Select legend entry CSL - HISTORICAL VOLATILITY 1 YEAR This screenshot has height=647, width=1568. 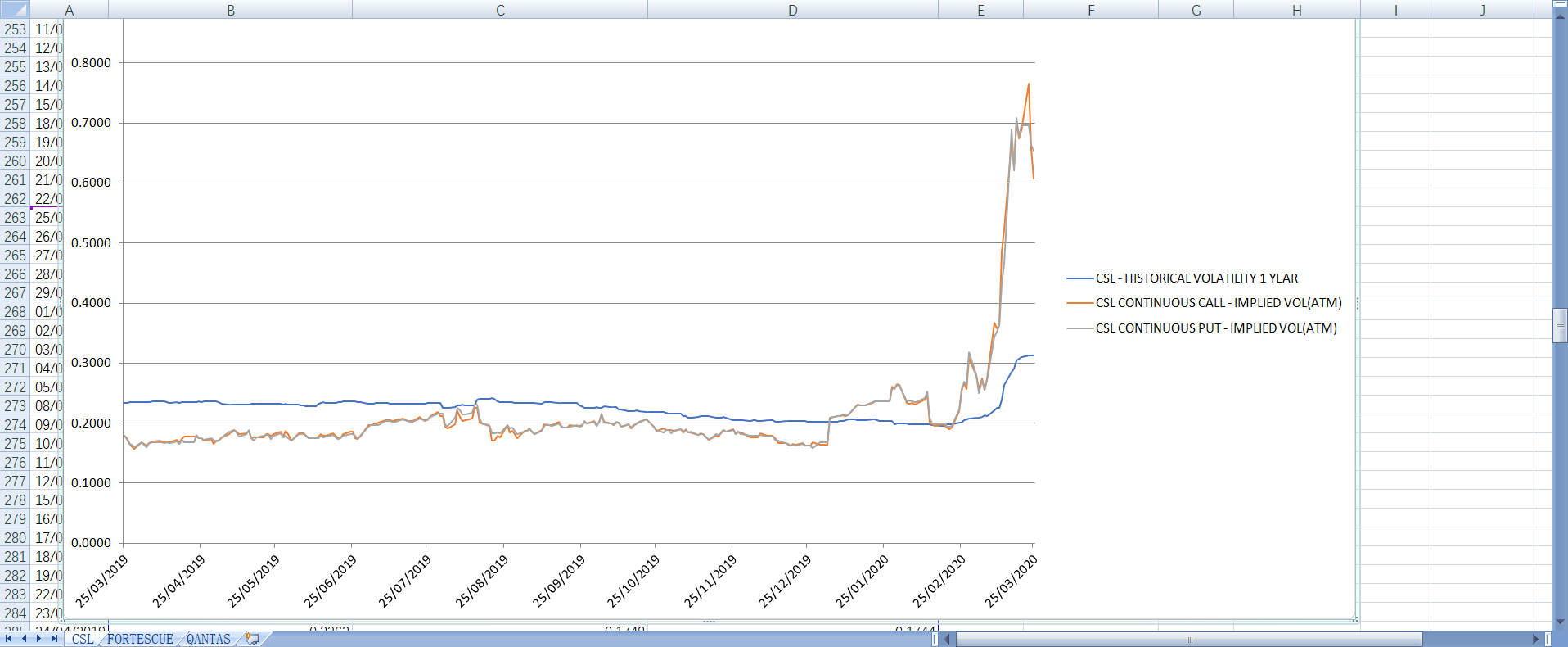[1196, 278]
